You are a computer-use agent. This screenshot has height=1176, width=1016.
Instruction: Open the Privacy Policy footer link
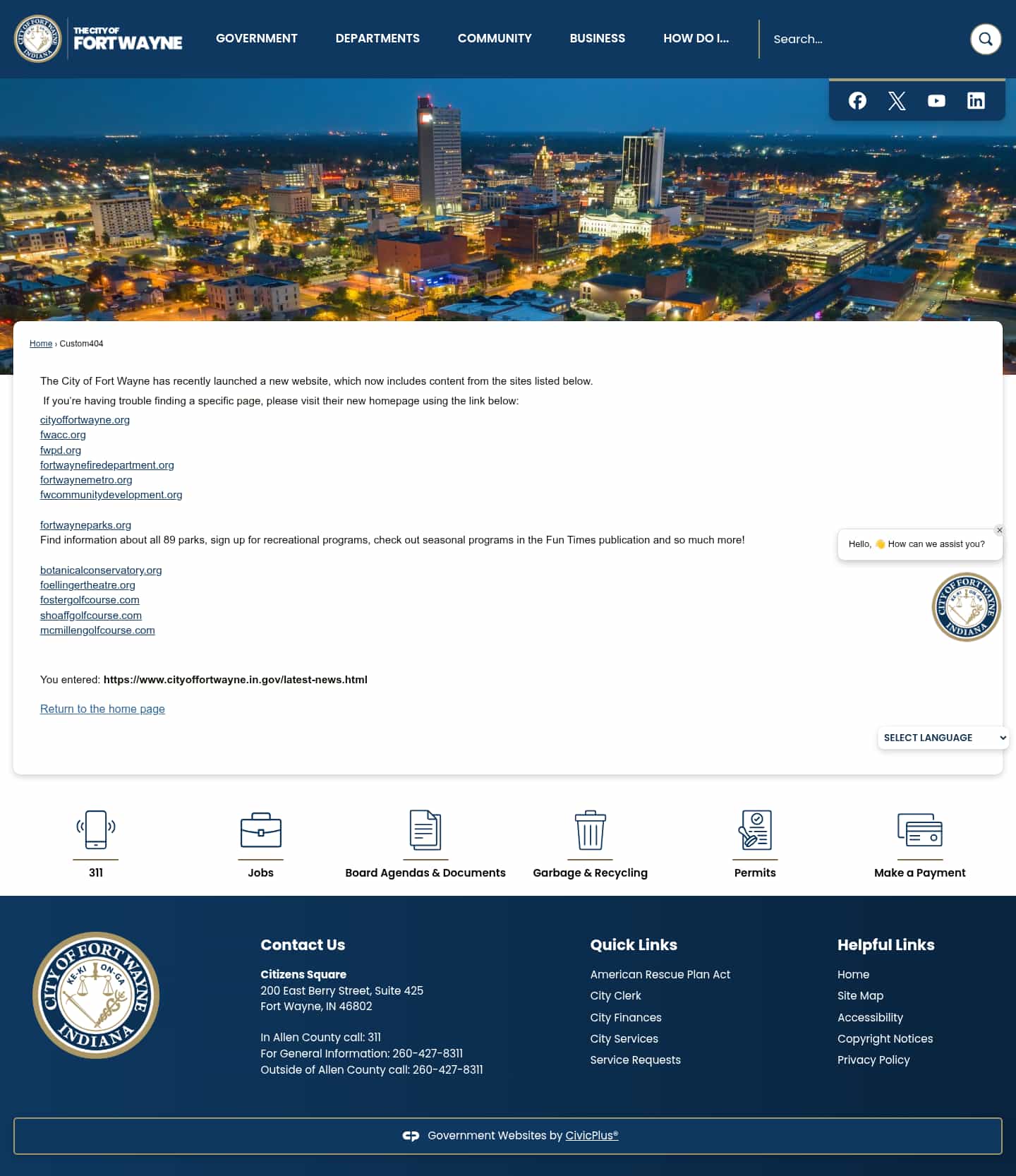[873, 1060]
